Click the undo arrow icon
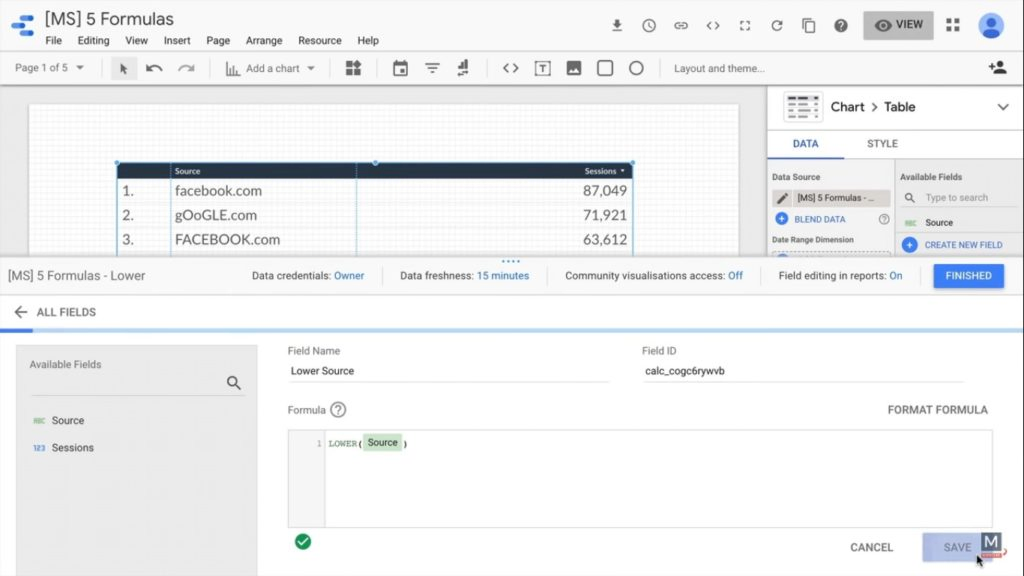Screen dimensions: 1024x576 [x=154, y=68]
